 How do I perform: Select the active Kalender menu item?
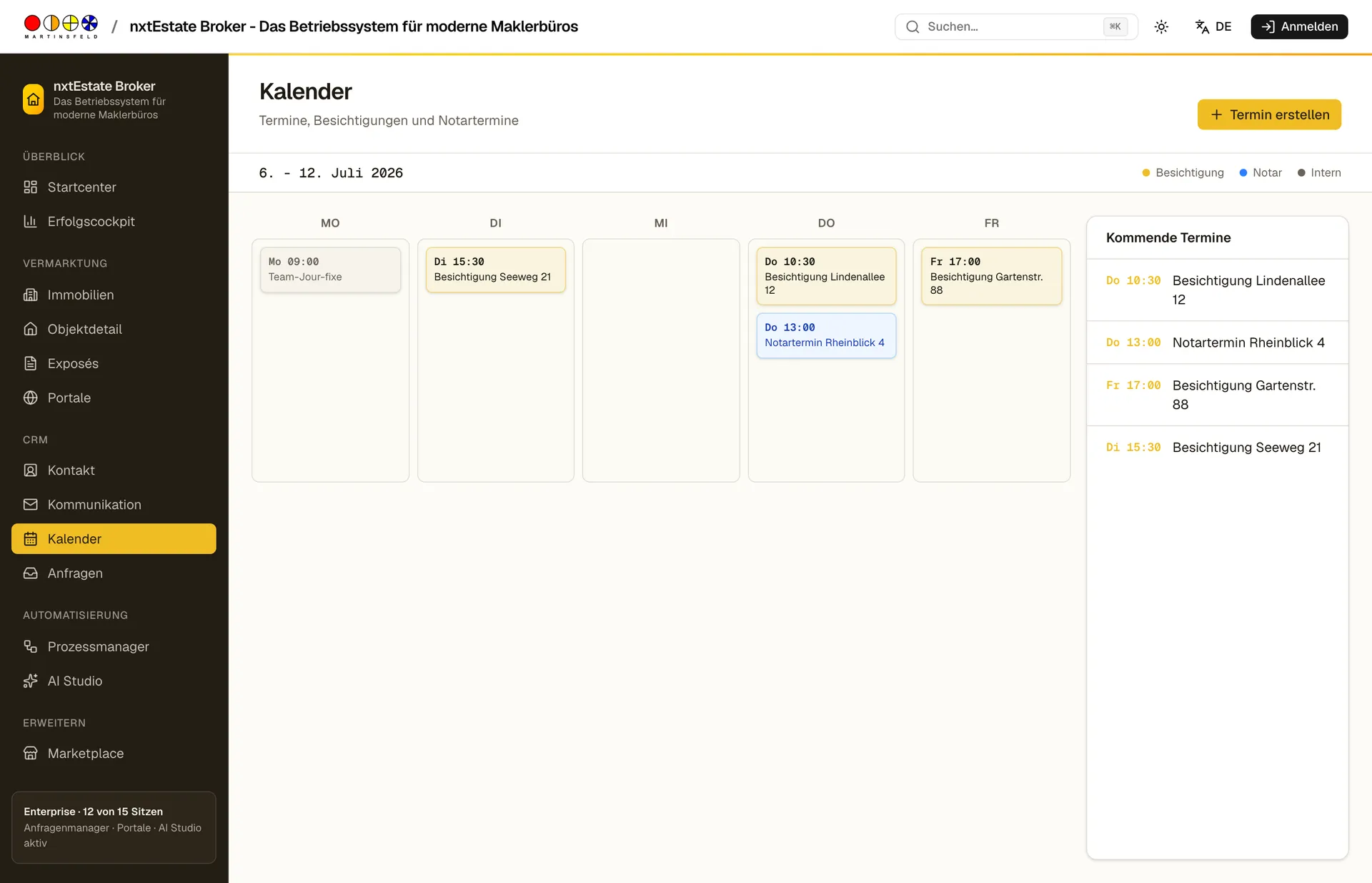tap(114, 539)
